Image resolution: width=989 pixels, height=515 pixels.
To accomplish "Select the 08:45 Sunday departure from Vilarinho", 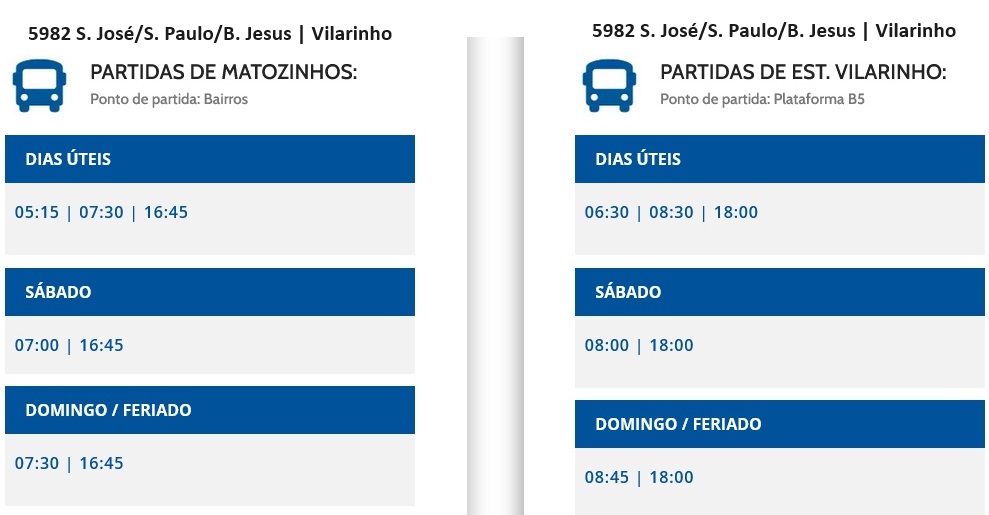I will point(607,477).
